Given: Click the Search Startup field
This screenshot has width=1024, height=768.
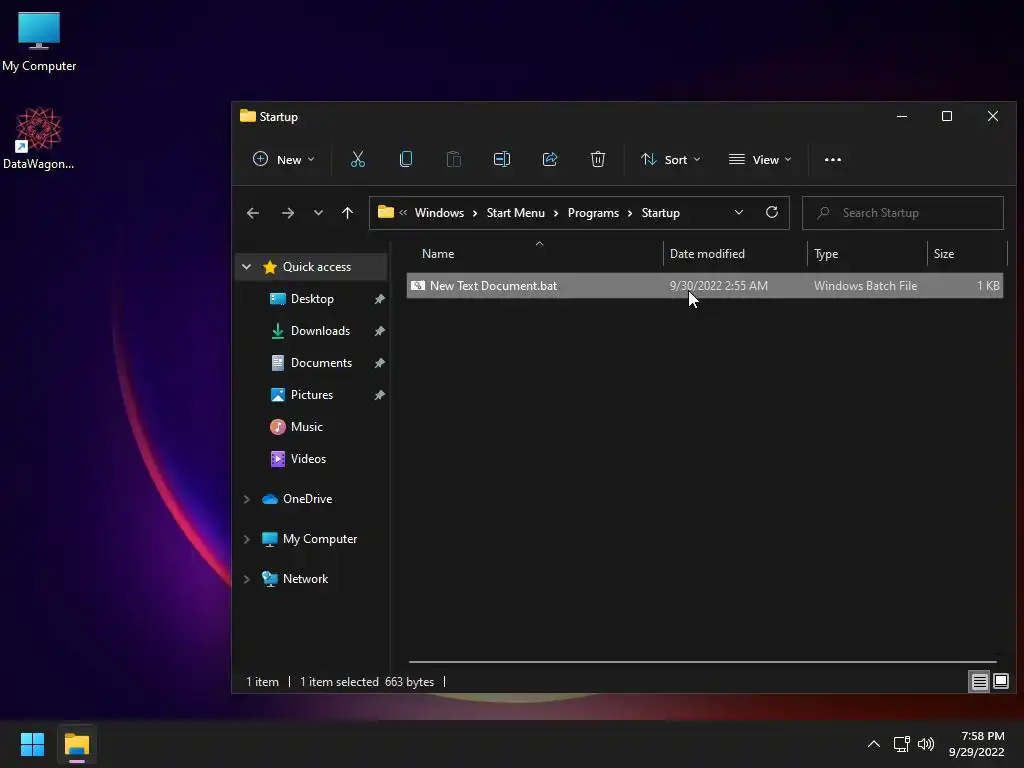Looking at the screenshot, I should [903, 213].
